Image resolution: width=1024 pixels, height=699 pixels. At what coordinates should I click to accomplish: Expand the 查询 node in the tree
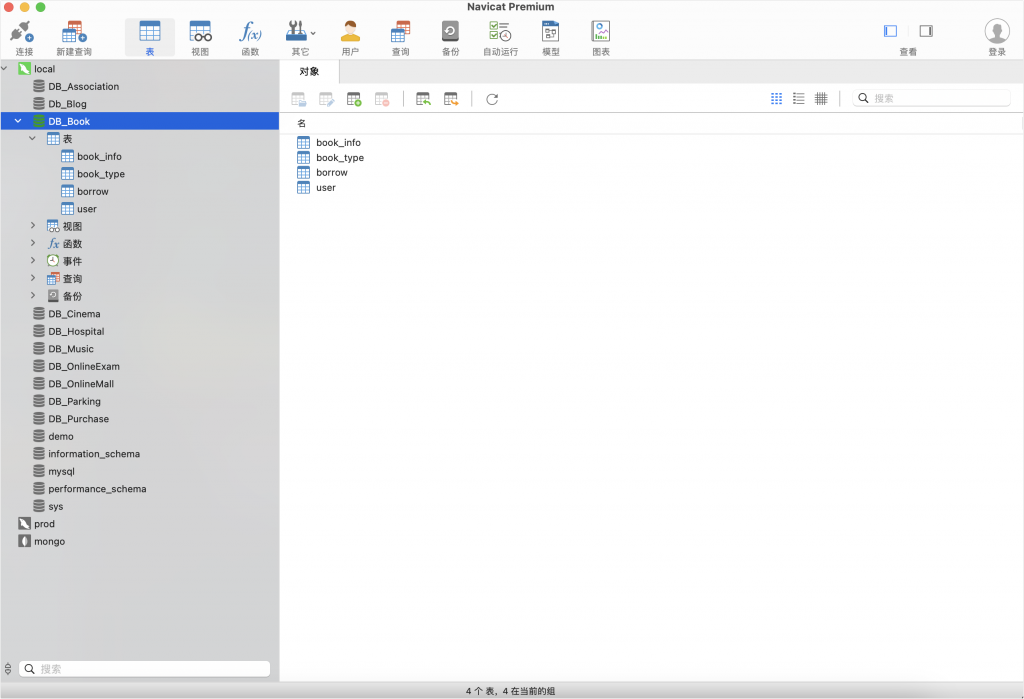point(33,278)
